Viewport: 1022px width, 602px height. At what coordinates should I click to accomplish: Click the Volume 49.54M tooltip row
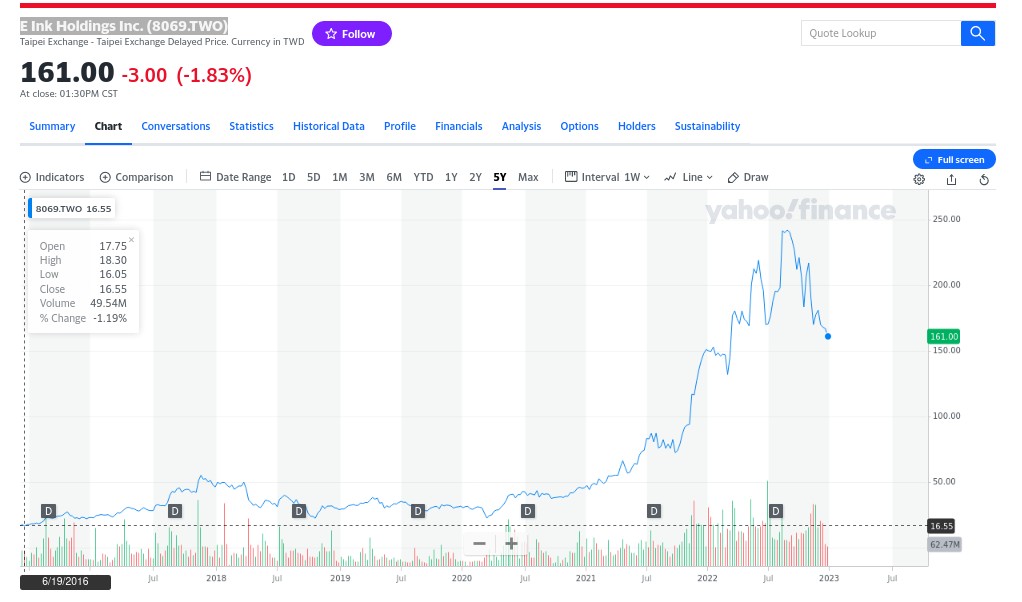tap(83, 303)
